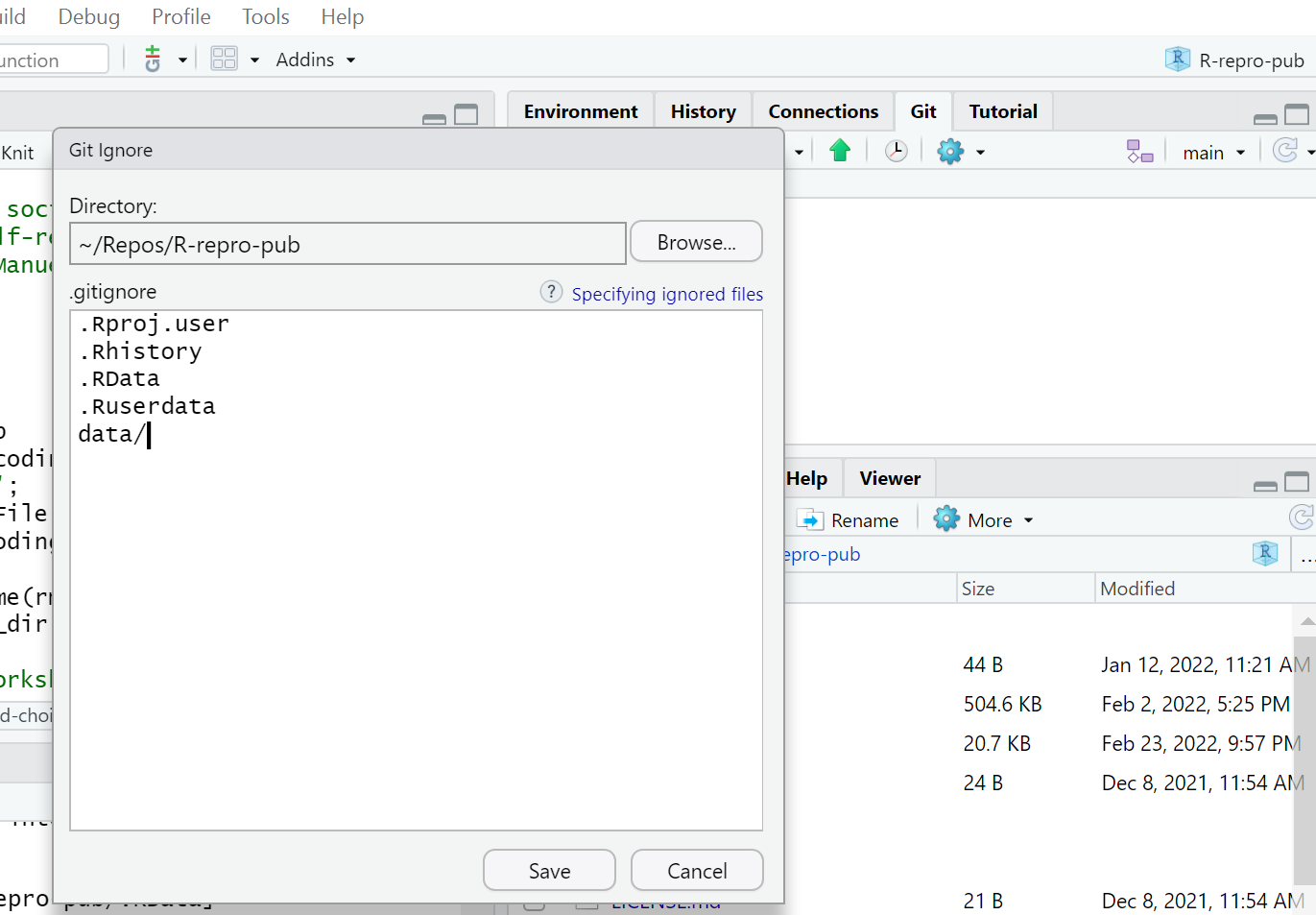The height and width of the screenshot is (915, 1316).
Task: Switch to the Help tab
Action: click(806, 478)
